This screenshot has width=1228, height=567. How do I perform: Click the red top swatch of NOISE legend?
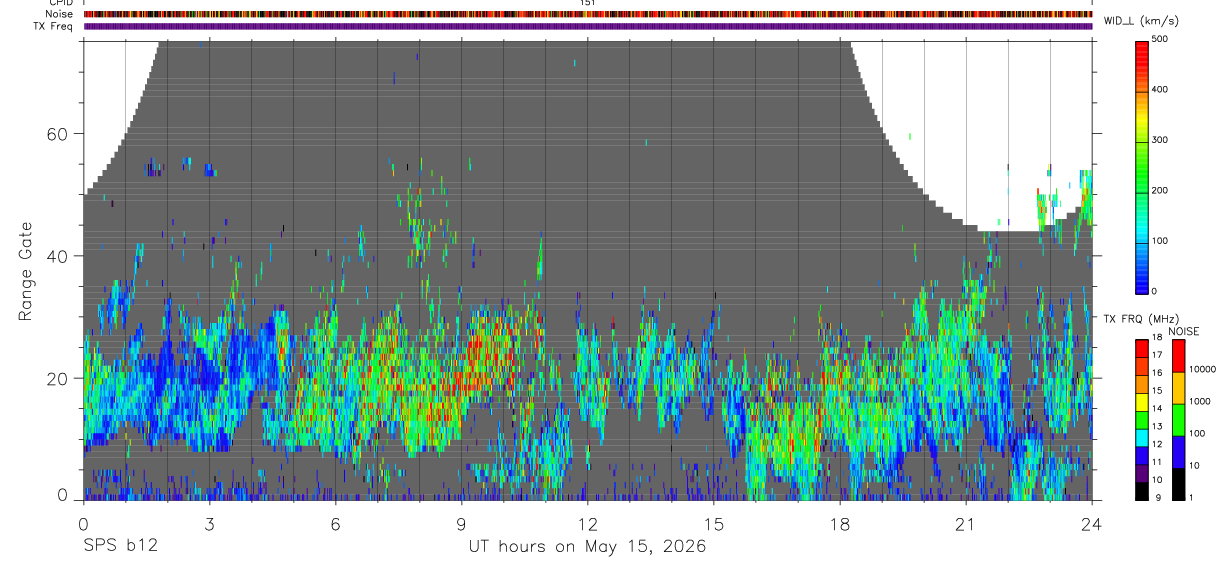coord(1179,356)
